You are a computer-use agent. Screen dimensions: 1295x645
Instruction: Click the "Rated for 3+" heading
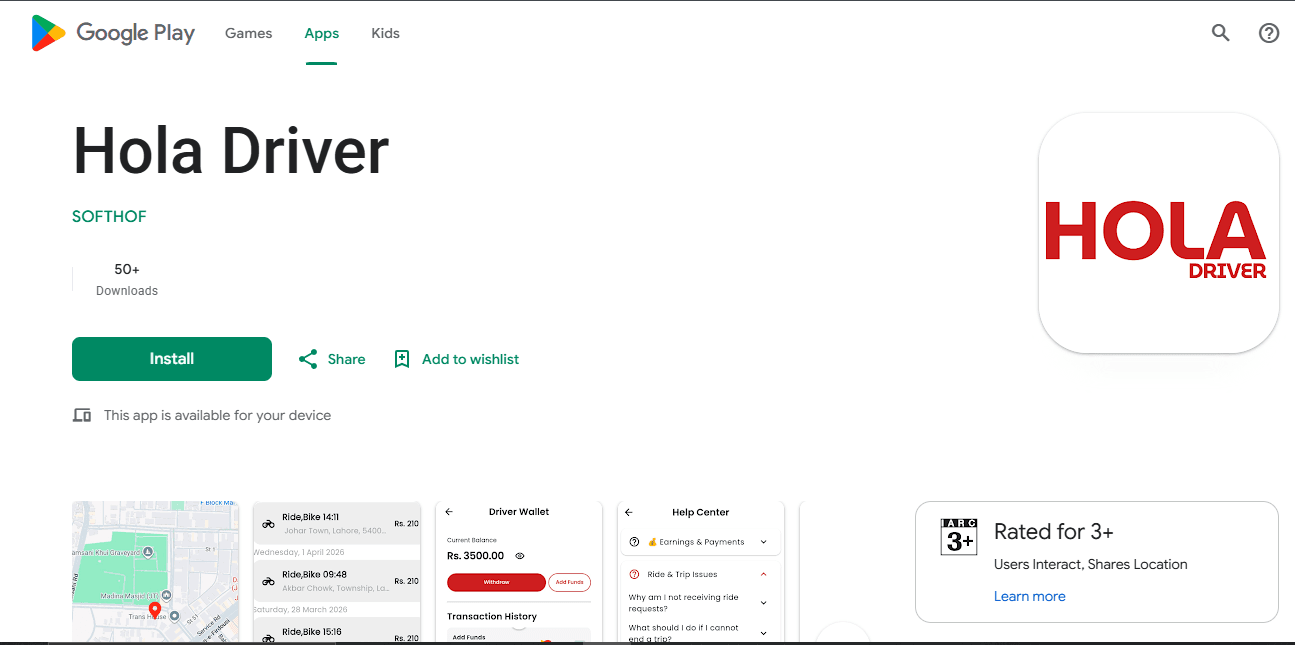point(1053,532)
